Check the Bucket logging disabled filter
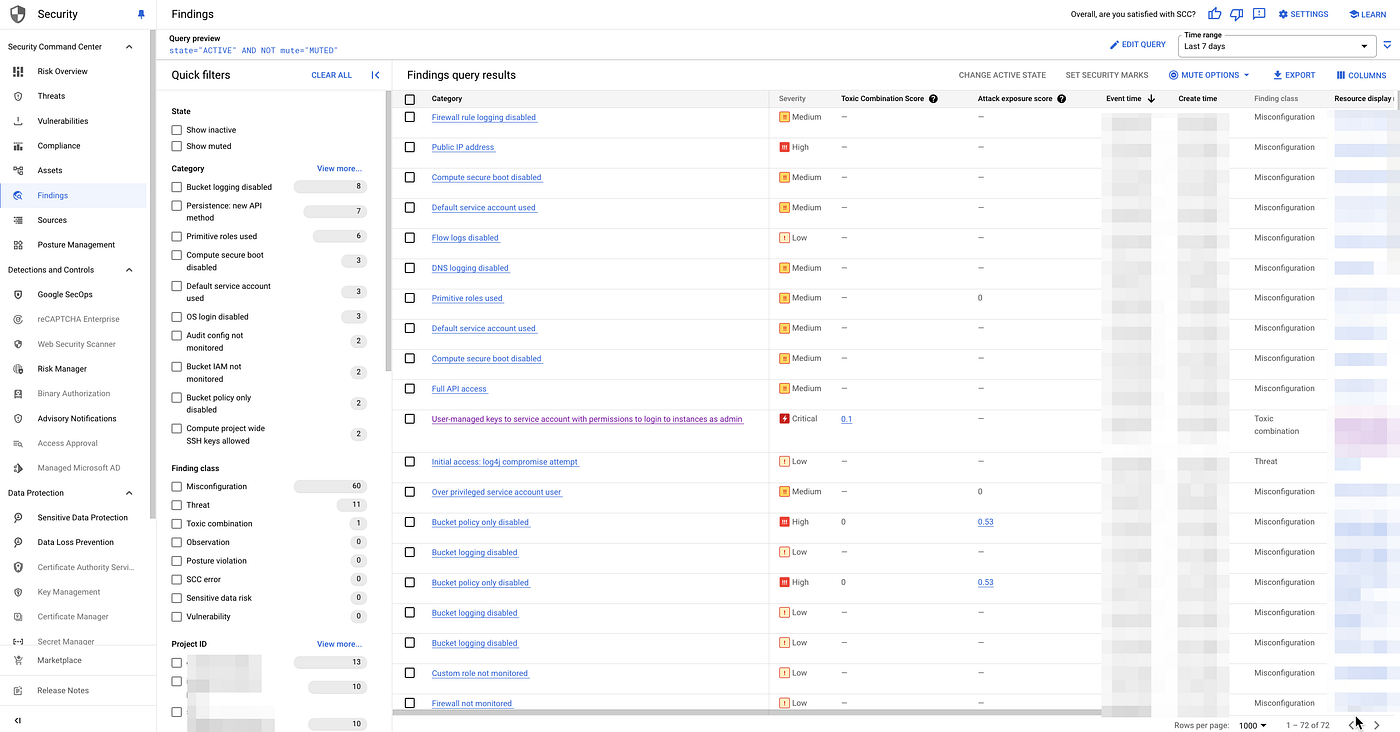The height and width of the screenshot is (732, 1400). click(177, 187)
